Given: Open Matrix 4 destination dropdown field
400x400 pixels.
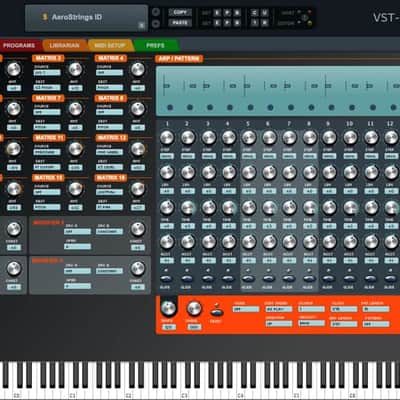Looking at the screenshot, I should pos(109,88).
